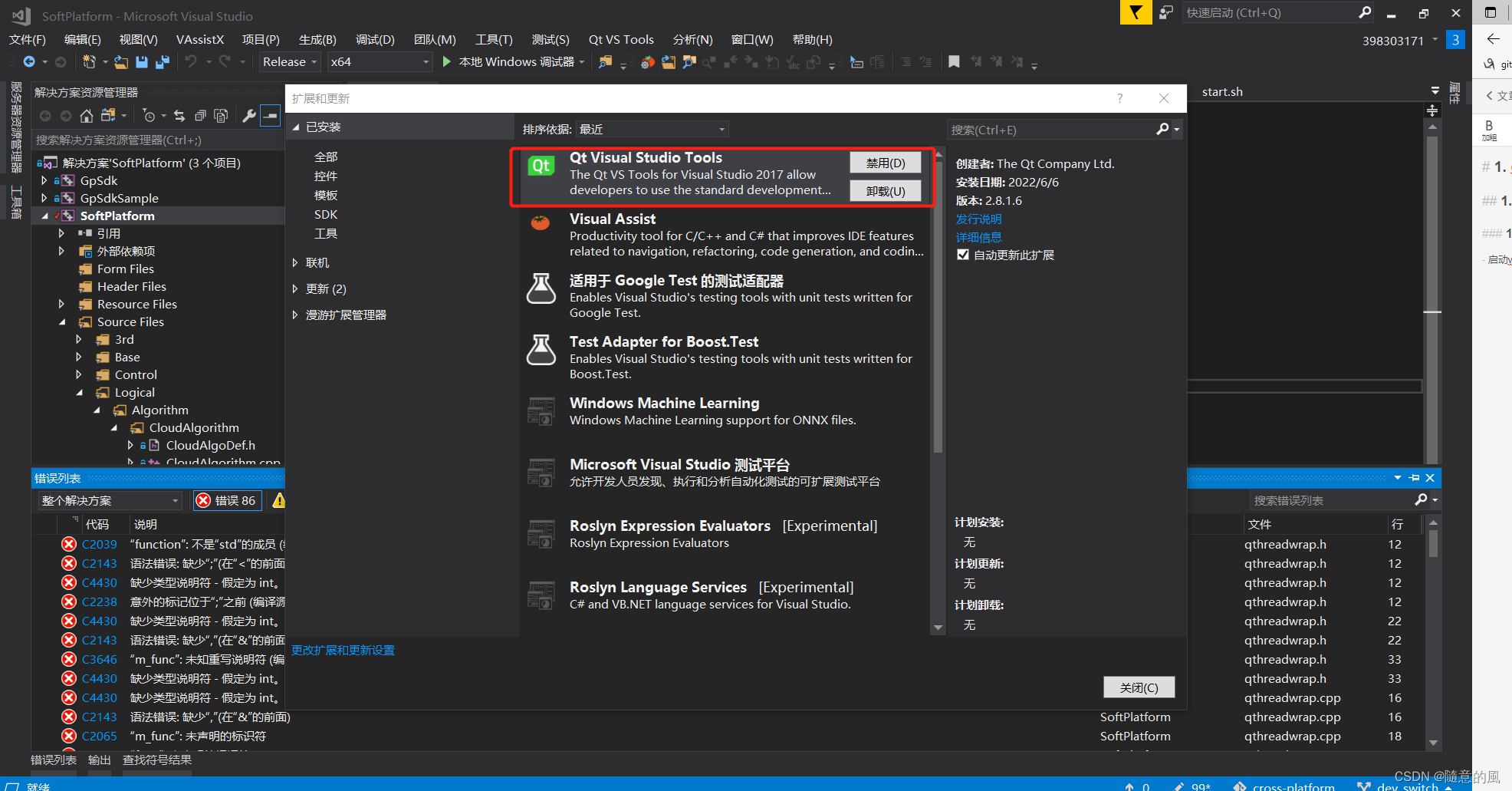Switch to the 输出 tab

100,760
